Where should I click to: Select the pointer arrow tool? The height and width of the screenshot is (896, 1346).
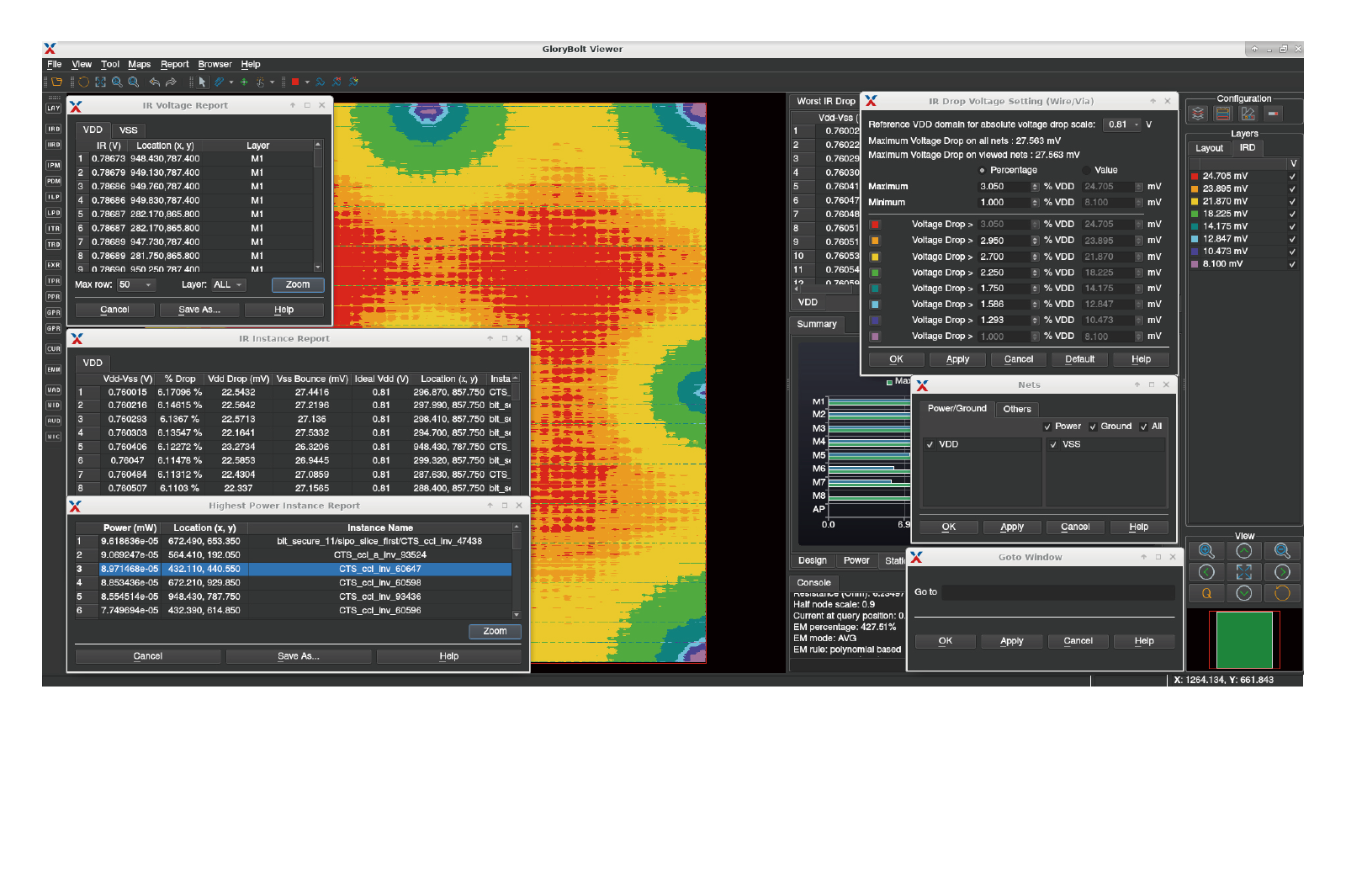coord(203,82)
